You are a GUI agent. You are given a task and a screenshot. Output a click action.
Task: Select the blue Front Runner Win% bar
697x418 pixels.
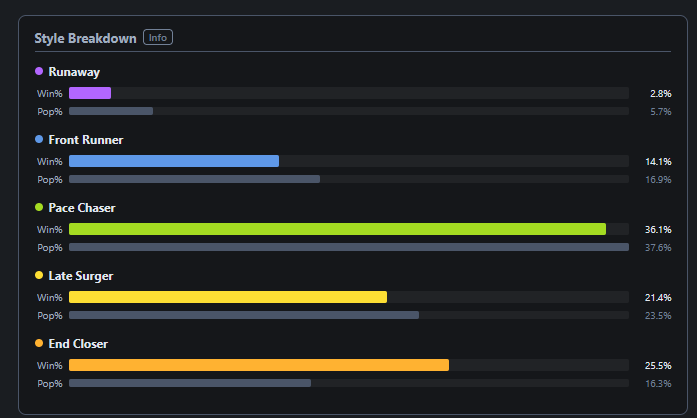coord(174,161)
